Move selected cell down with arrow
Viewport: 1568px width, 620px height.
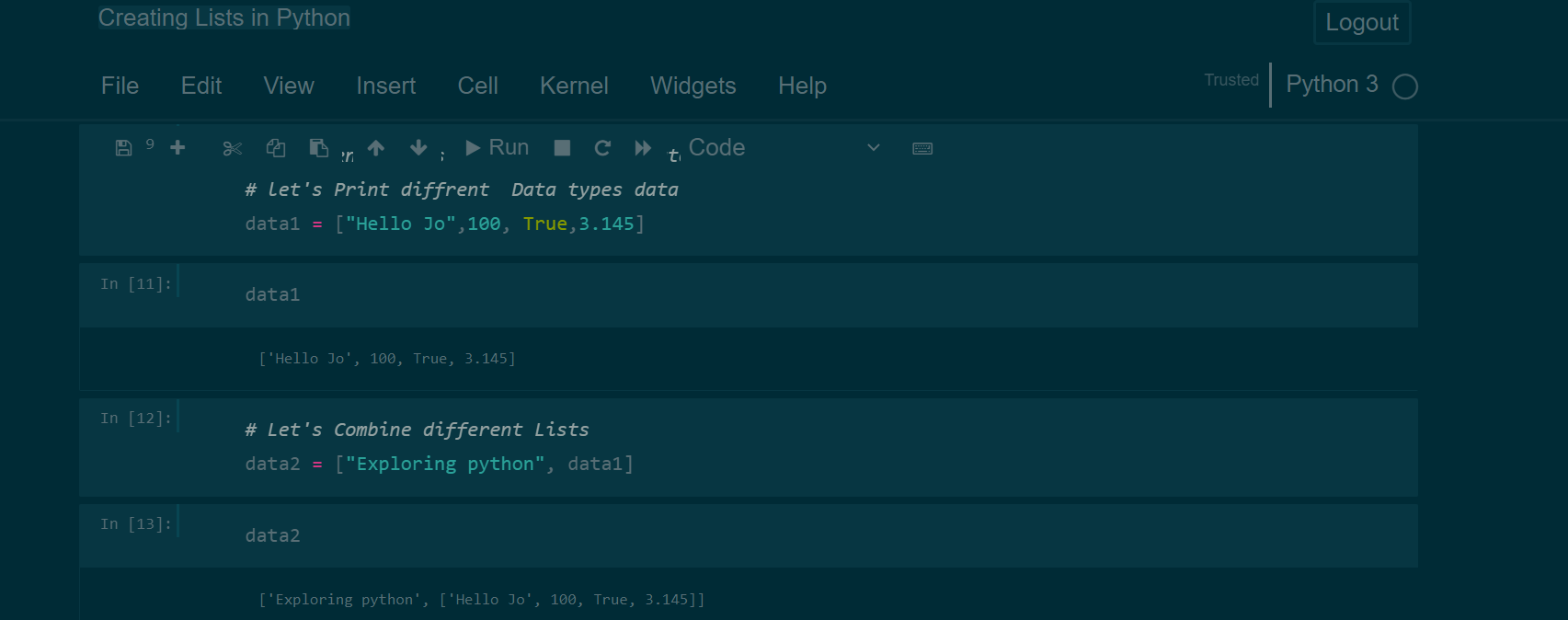[418, 148]
